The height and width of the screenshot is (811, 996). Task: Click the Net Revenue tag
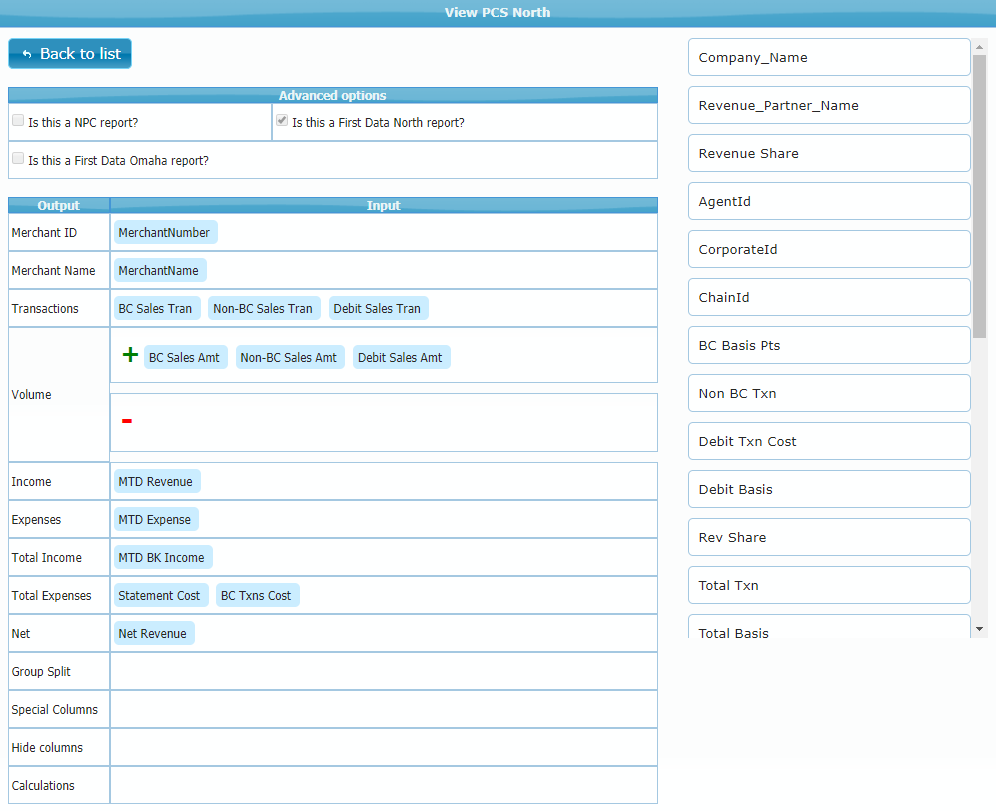[x=153, y=634]
